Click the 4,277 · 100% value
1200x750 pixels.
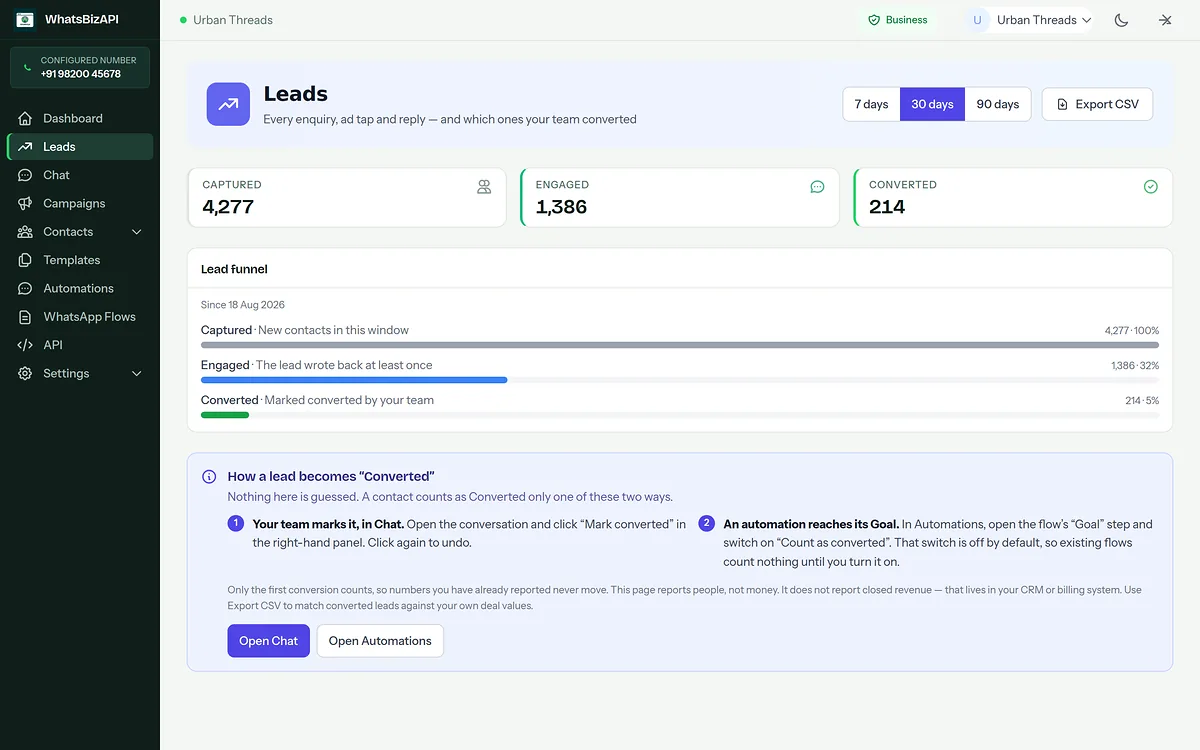(x=1132, y=330)
